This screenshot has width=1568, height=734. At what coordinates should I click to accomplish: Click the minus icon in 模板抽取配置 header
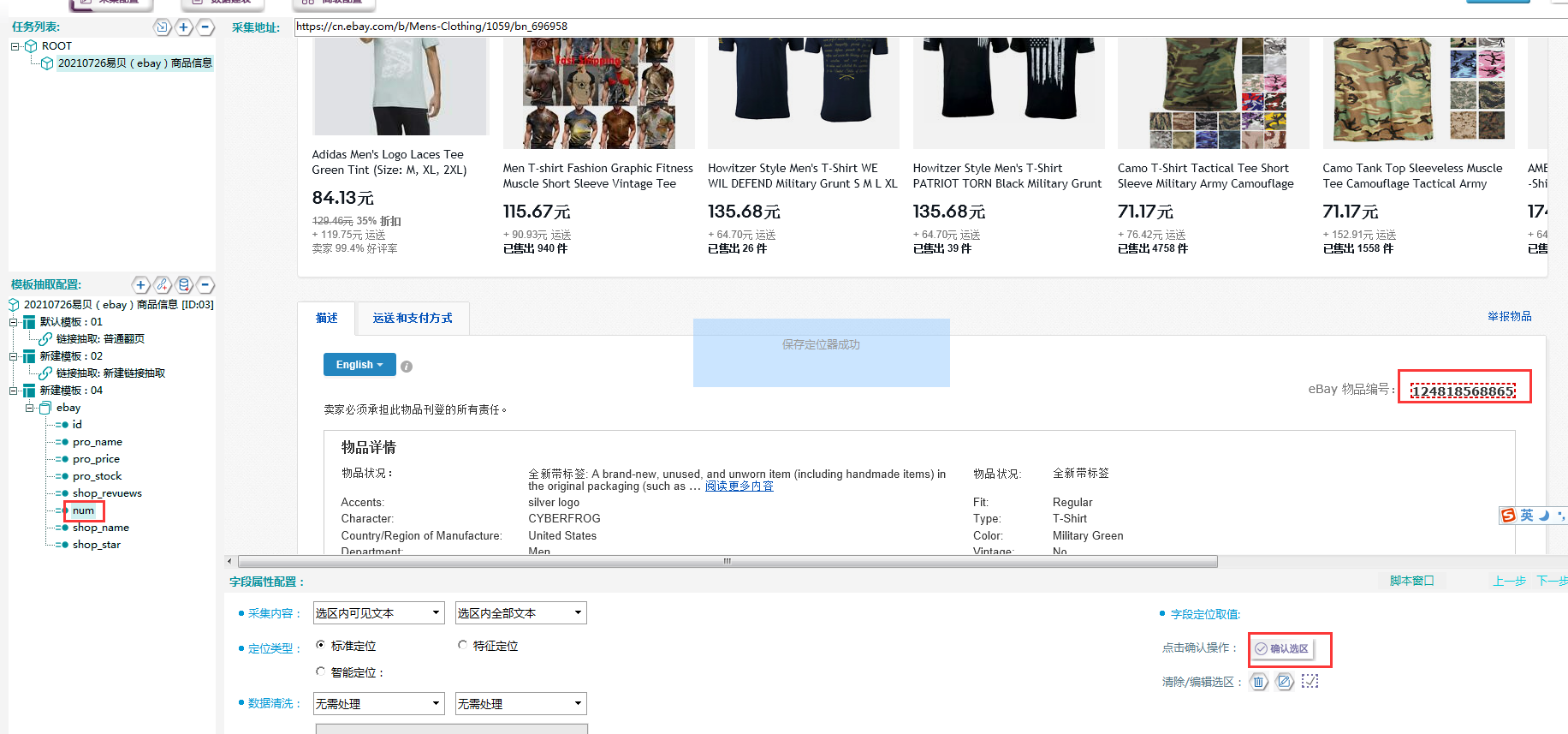coord(205,285)
